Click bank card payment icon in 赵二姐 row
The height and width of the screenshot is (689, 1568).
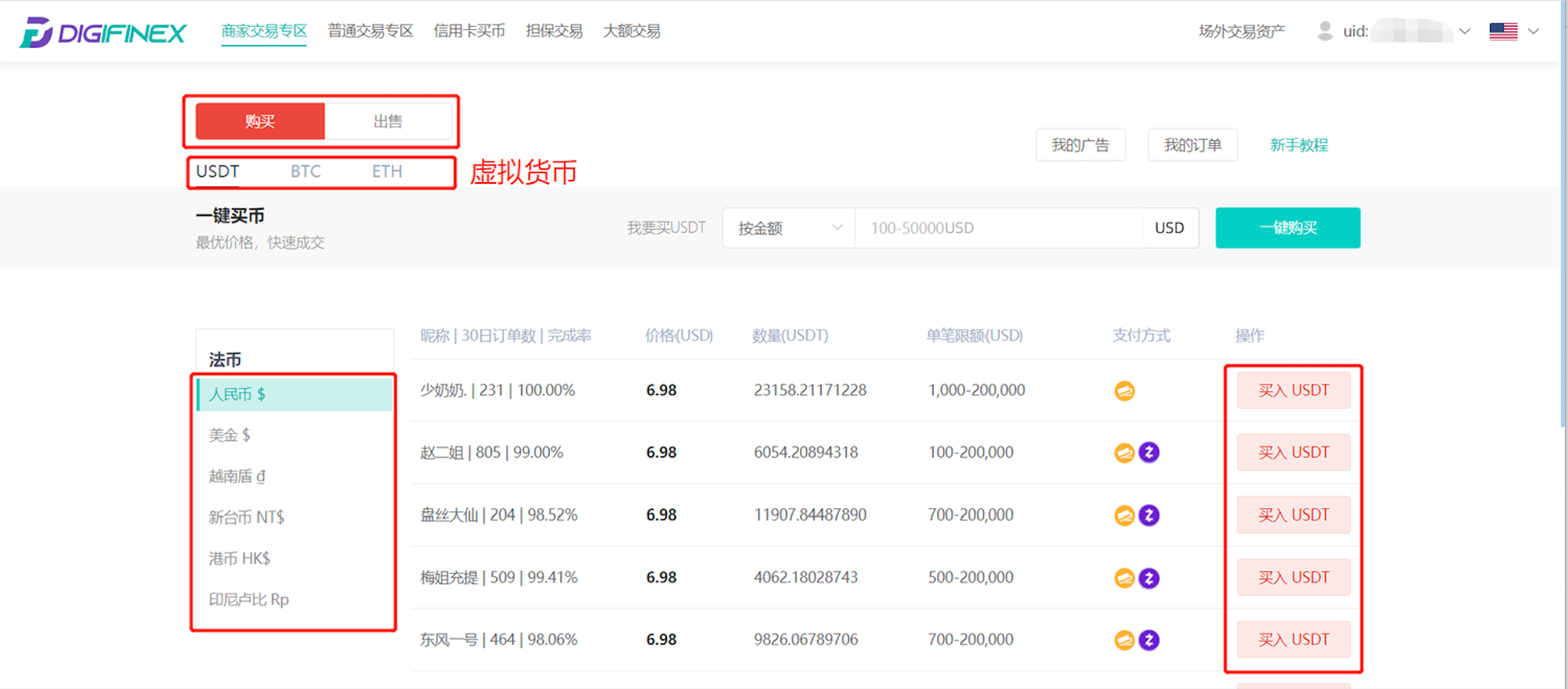point(1124,452)
